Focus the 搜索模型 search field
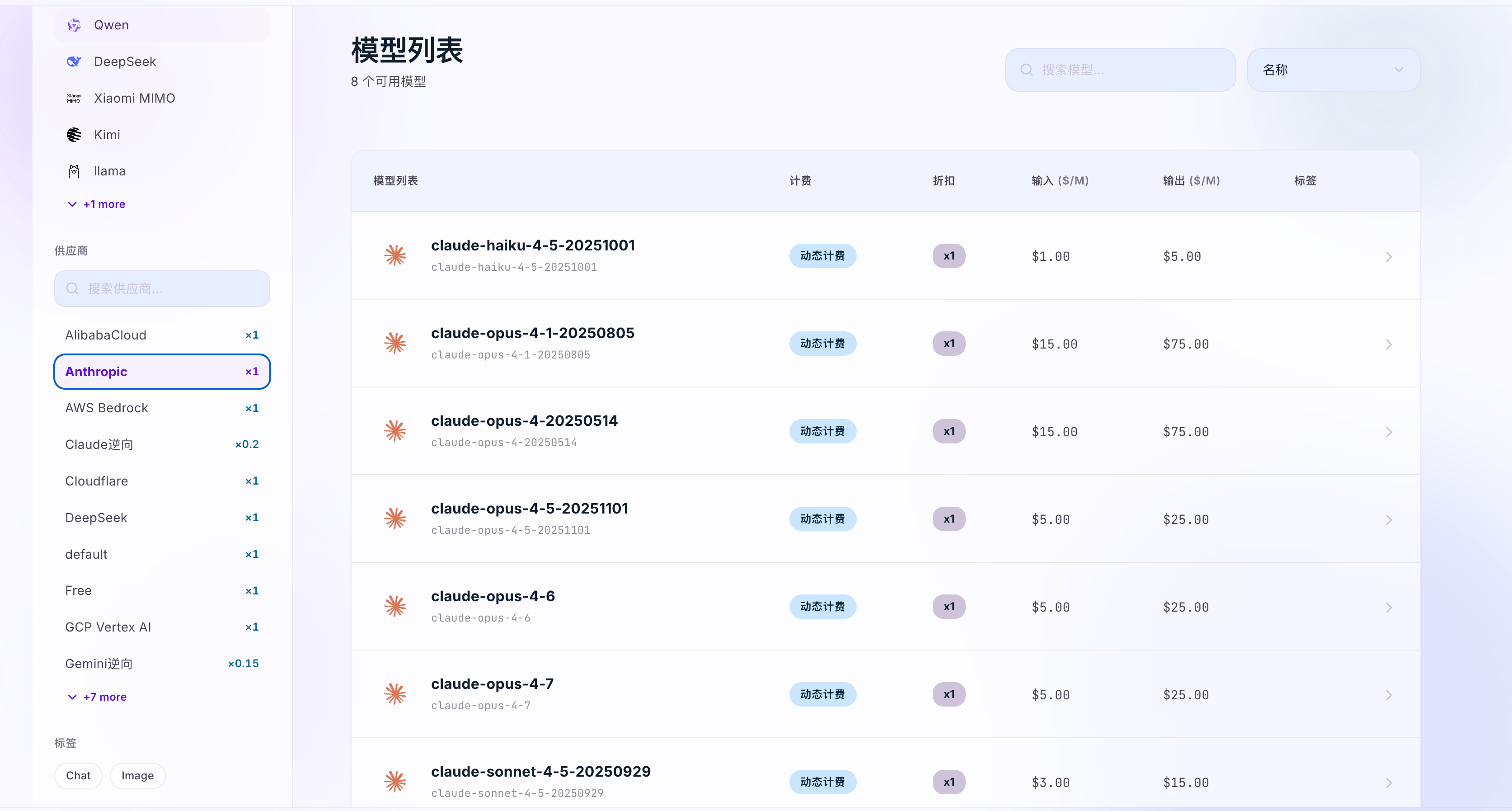1512x811 pixels. click(x=1121, y=70)
